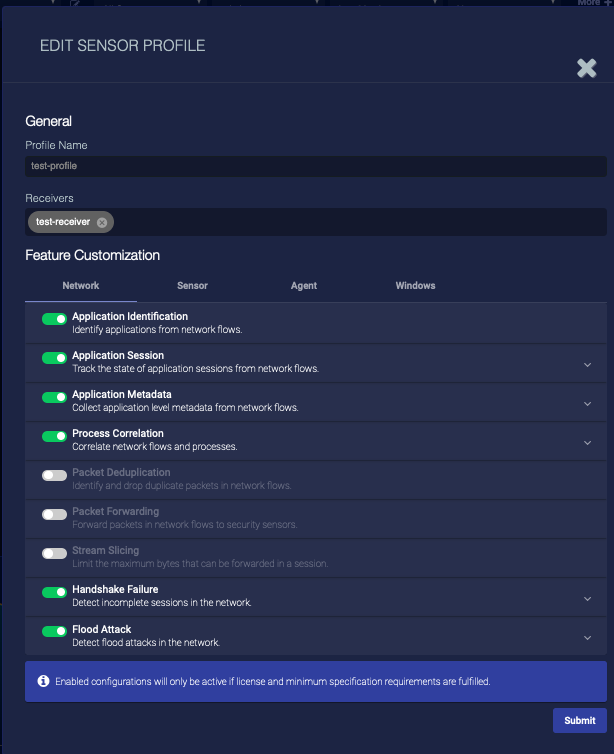Switch to the Sensor tab

(x=192, y=286)
